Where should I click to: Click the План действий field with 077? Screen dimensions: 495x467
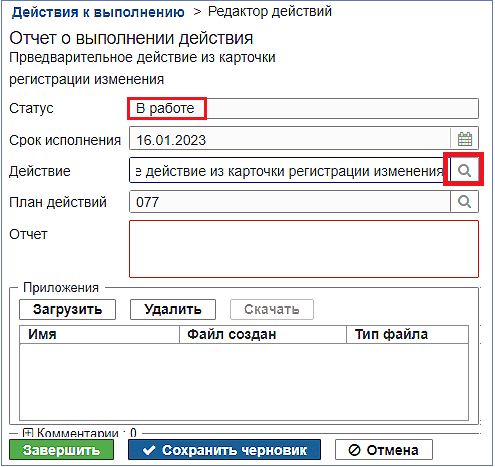pos(290,202)
